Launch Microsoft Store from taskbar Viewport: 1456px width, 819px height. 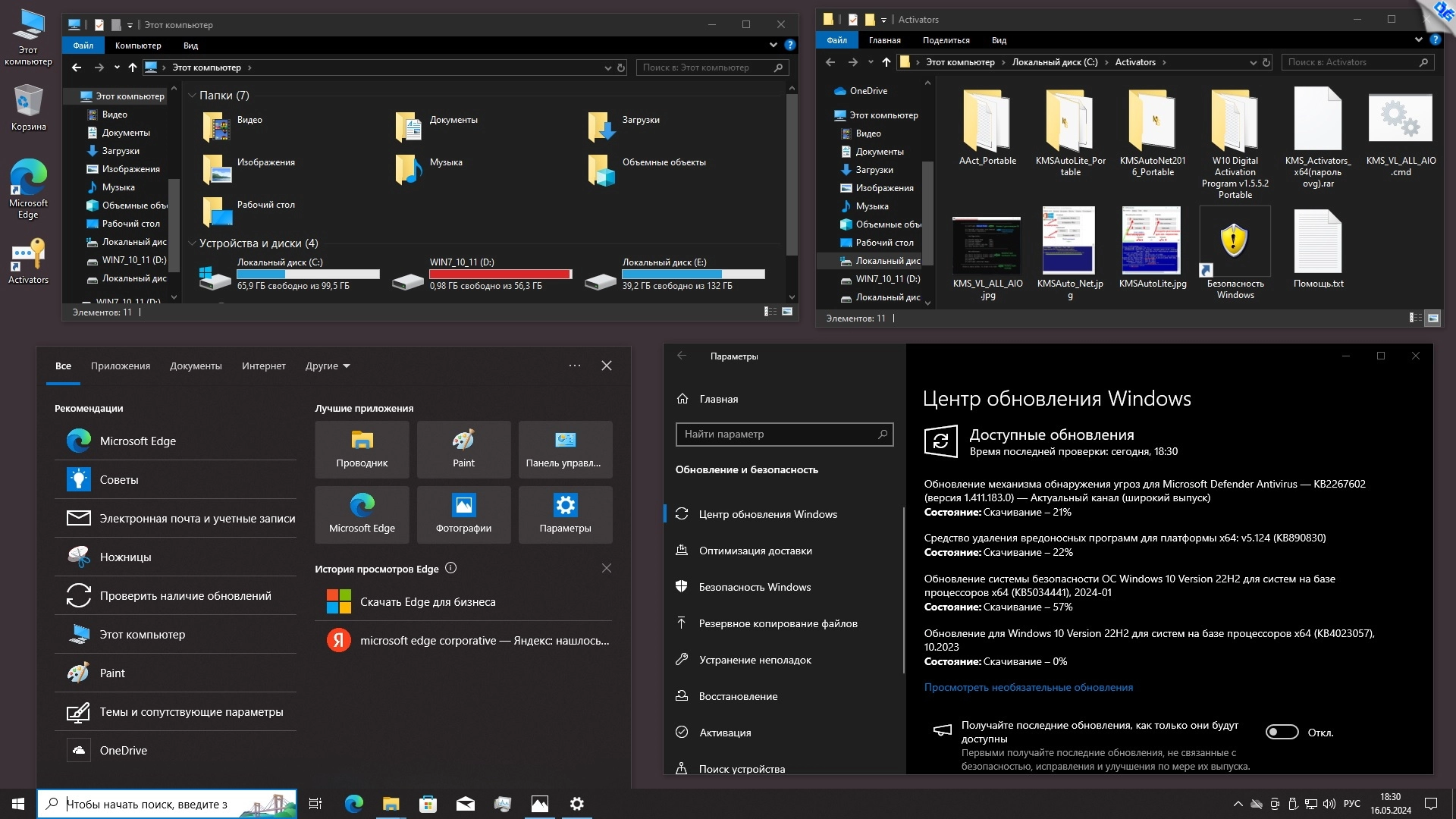coord(428,804)
